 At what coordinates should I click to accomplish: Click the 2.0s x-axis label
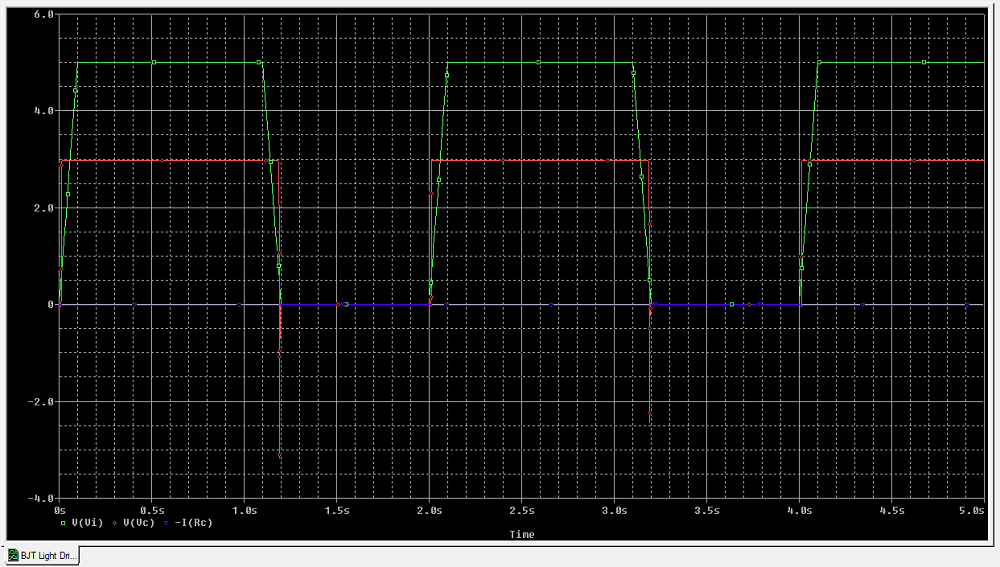[x=429, y=510]
